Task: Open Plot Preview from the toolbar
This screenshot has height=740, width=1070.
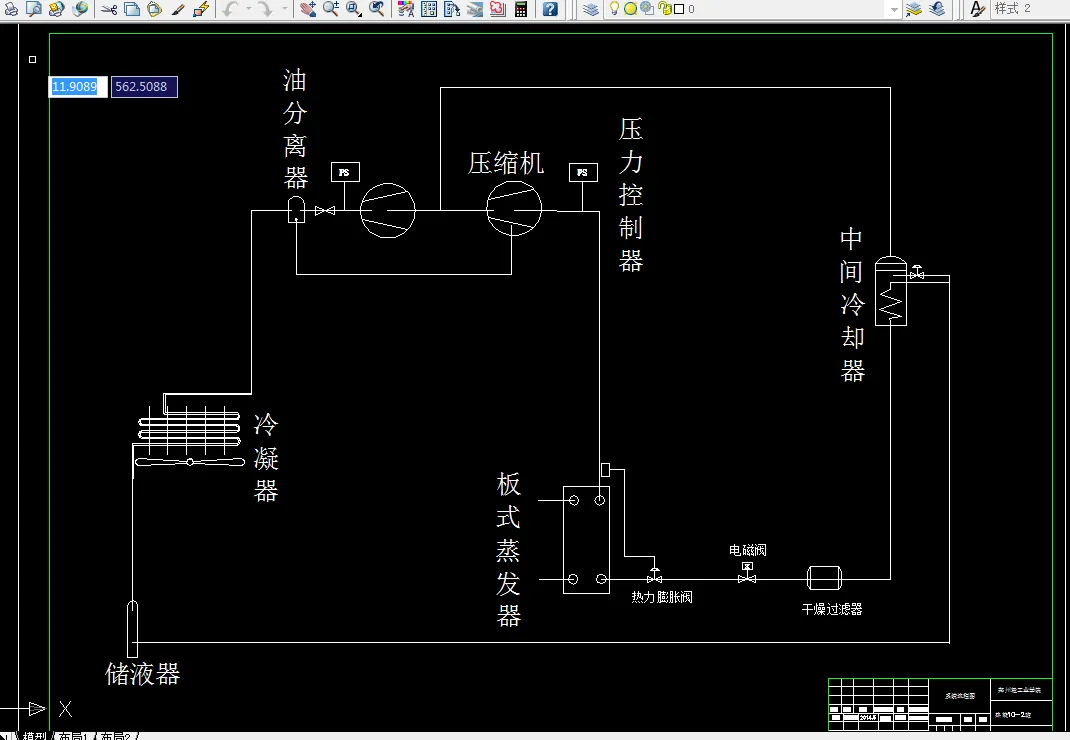Action: point(34,9)
